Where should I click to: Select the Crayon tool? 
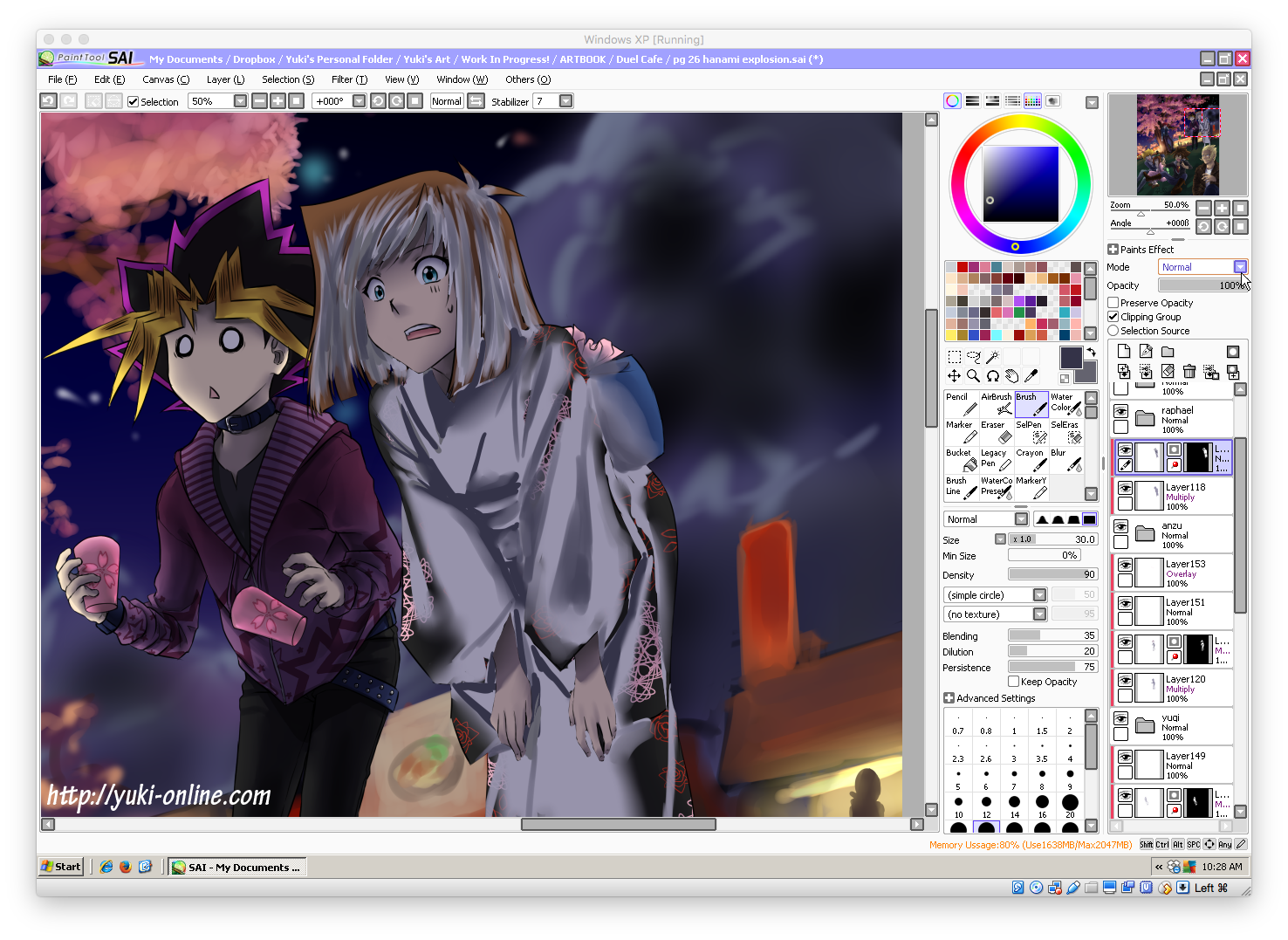(1031, 459)
